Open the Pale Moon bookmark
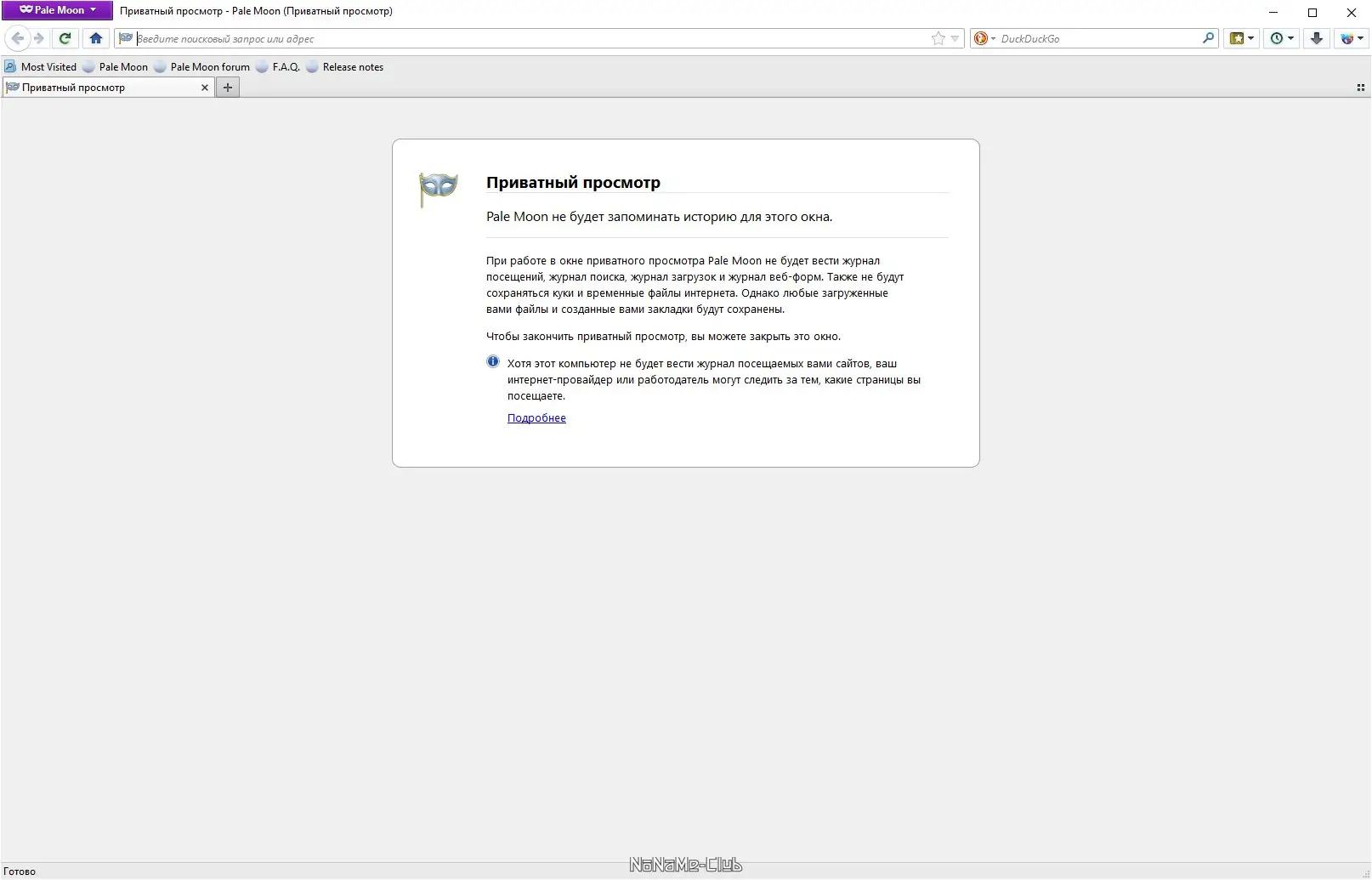1372x880 pixels. [x=115, y=67]
